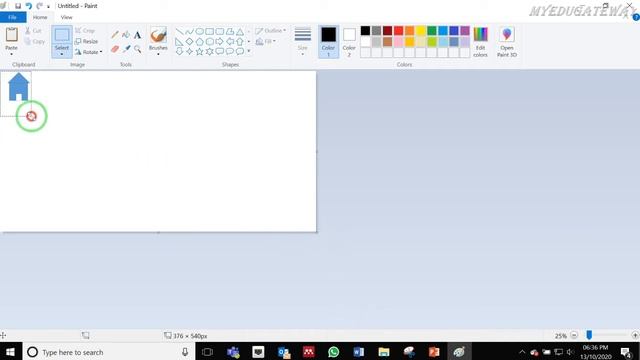
Task: Expand the Shapes gallery more arrow
Action: pos(249,51)
